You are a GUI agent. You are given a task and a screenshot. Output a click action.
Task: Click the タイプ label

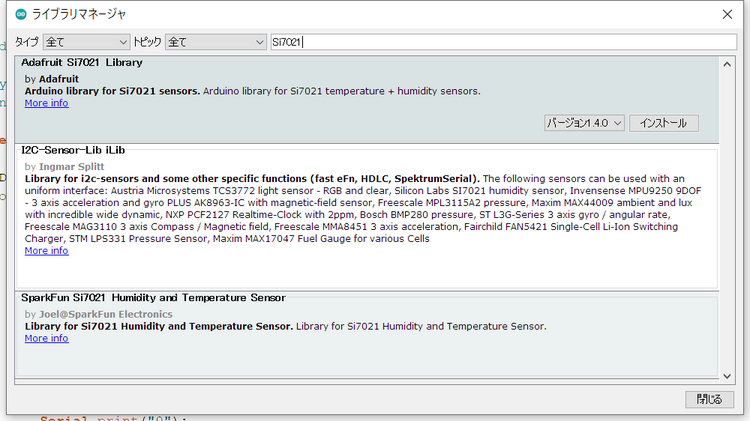27,42
